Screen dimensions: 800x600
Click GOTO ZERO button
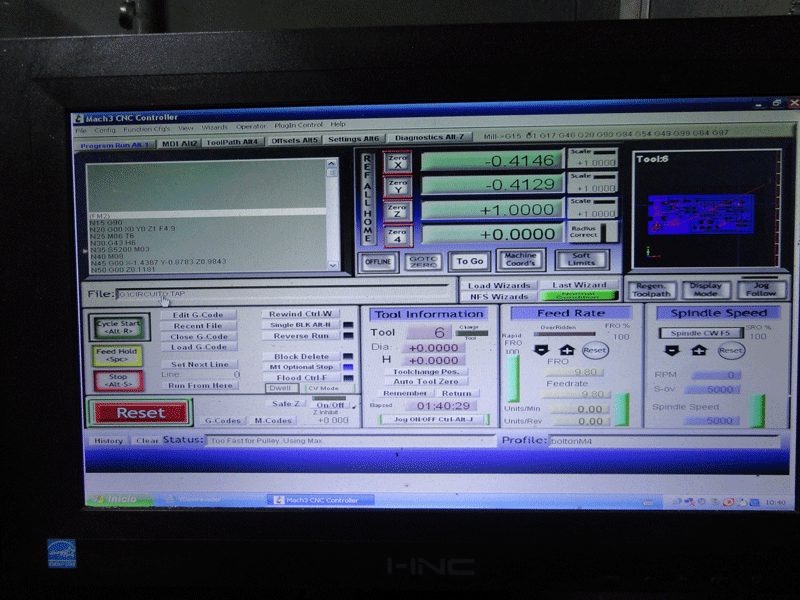coord(423,262)
